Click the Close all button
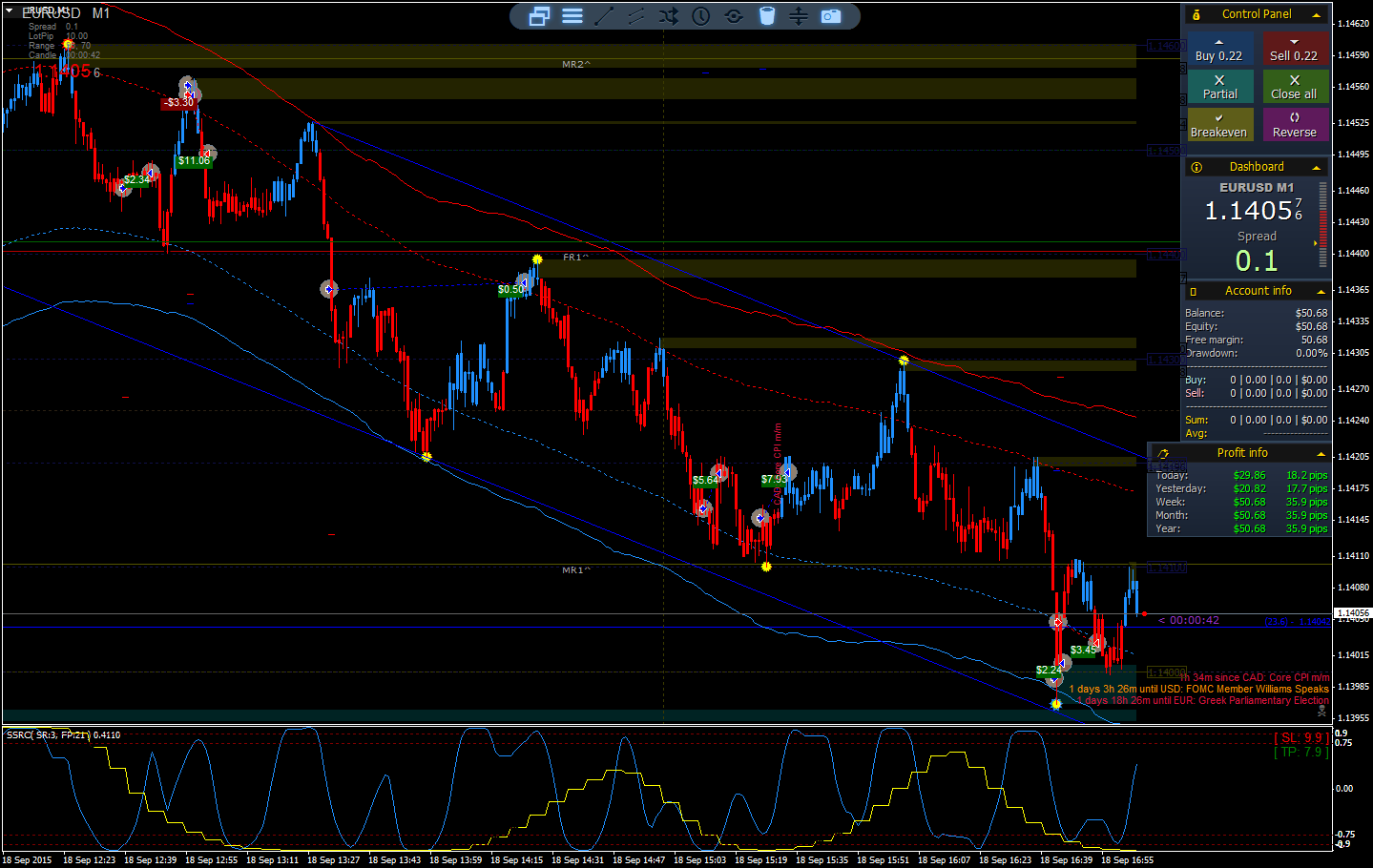This screenshot has height=868, width=1373. tap(1295, 87)
